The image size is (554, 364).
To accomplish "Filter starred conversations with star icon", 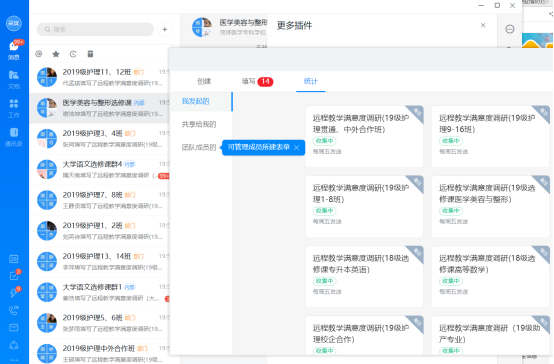I will [x=56, y=54].
